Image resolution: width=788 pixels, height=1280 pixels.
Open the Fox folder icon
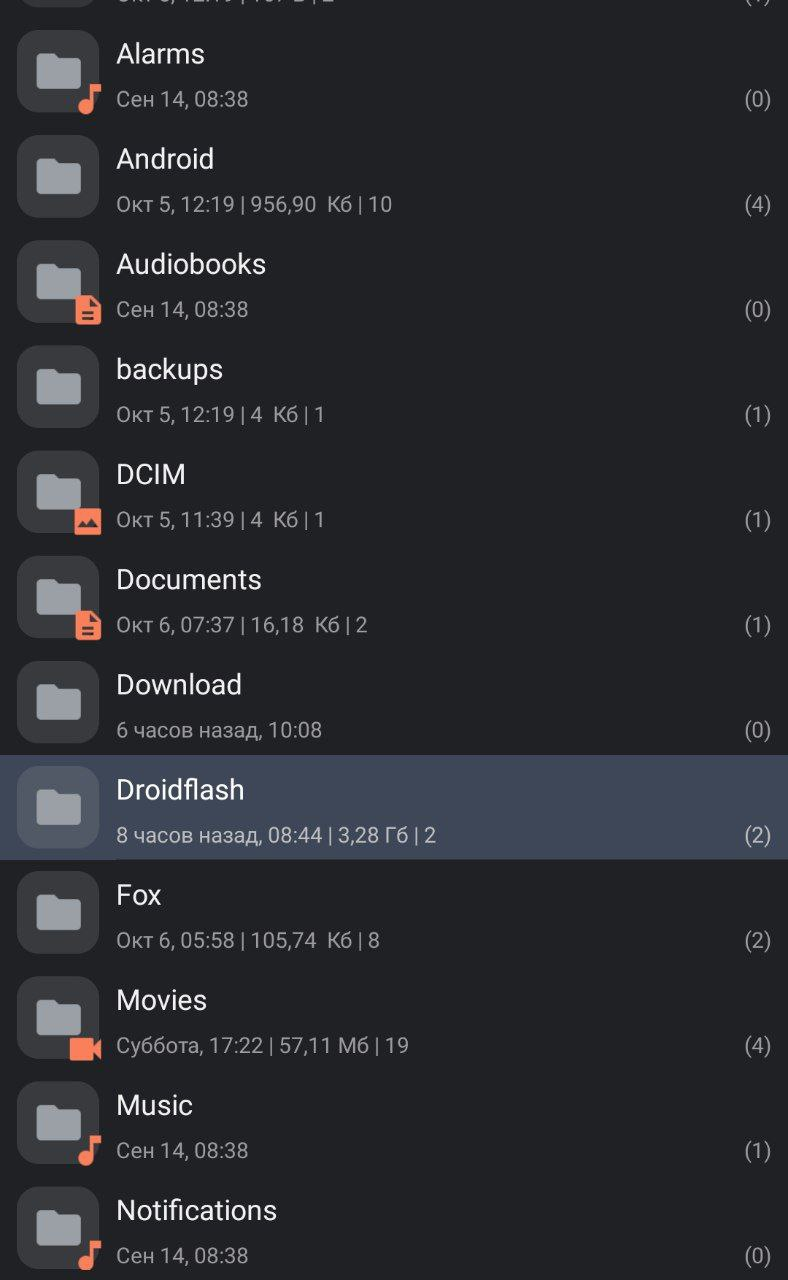coord(58,913)
